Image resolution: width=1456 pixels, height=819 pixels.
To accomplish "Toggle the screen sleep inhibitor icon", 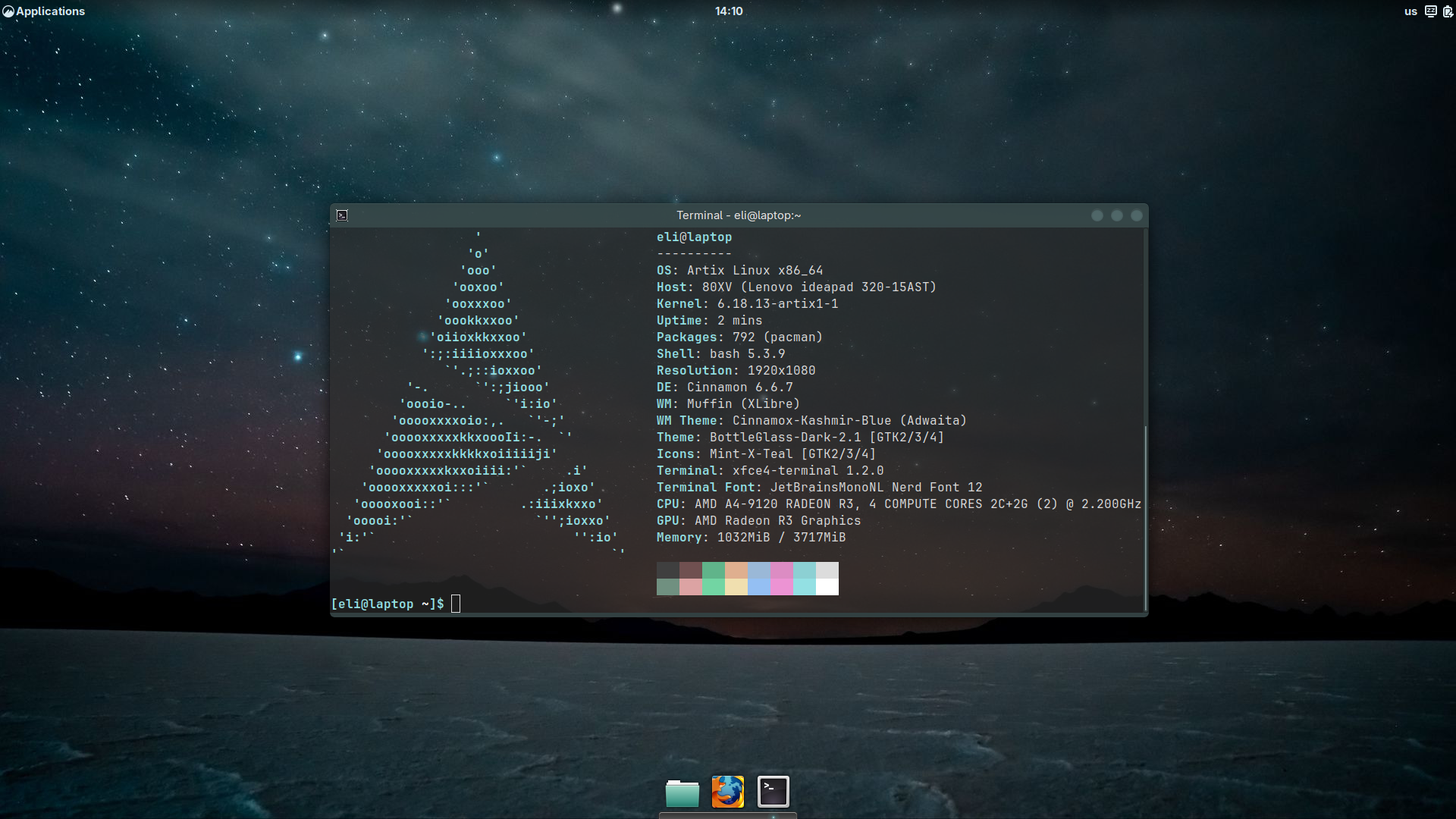I will click(1430, 11).
